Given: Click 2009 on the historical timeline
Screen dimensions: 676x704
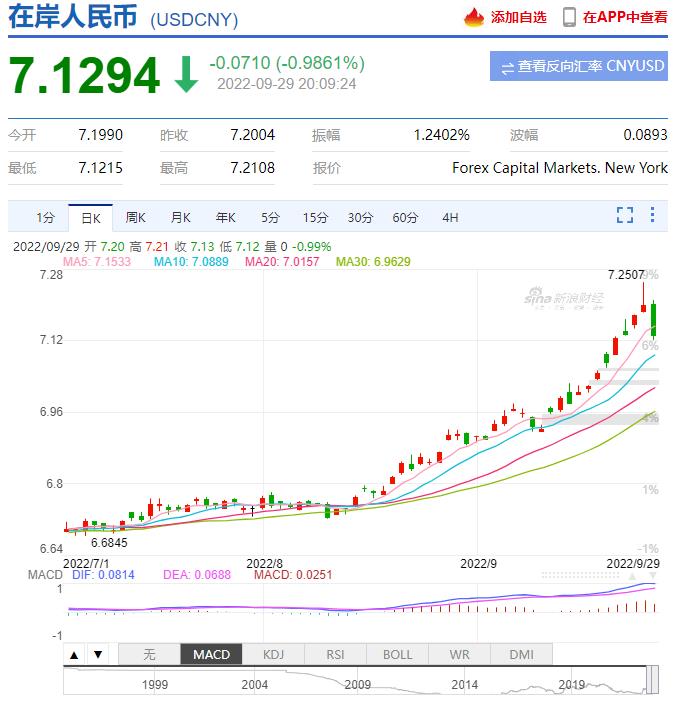Looking at the screenshot, I should tap(357, 685).
